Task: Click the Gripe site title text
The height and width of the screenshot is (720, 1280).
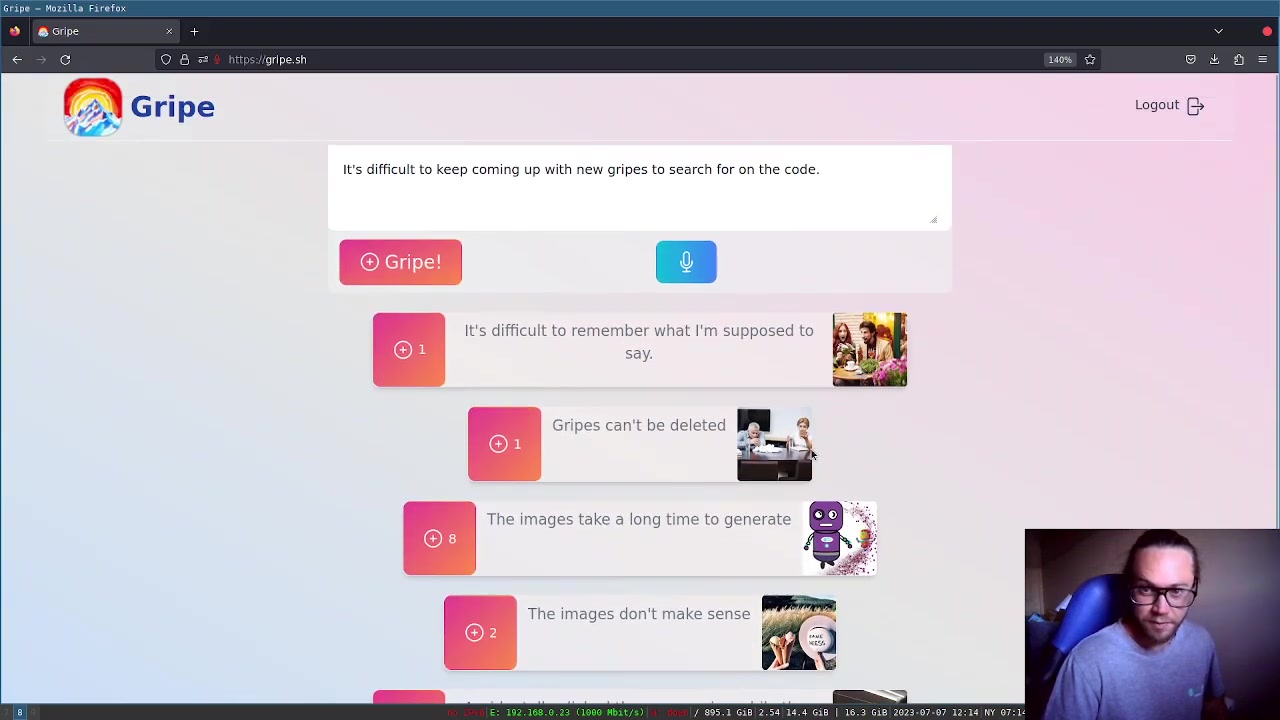Action: [172, 107]
